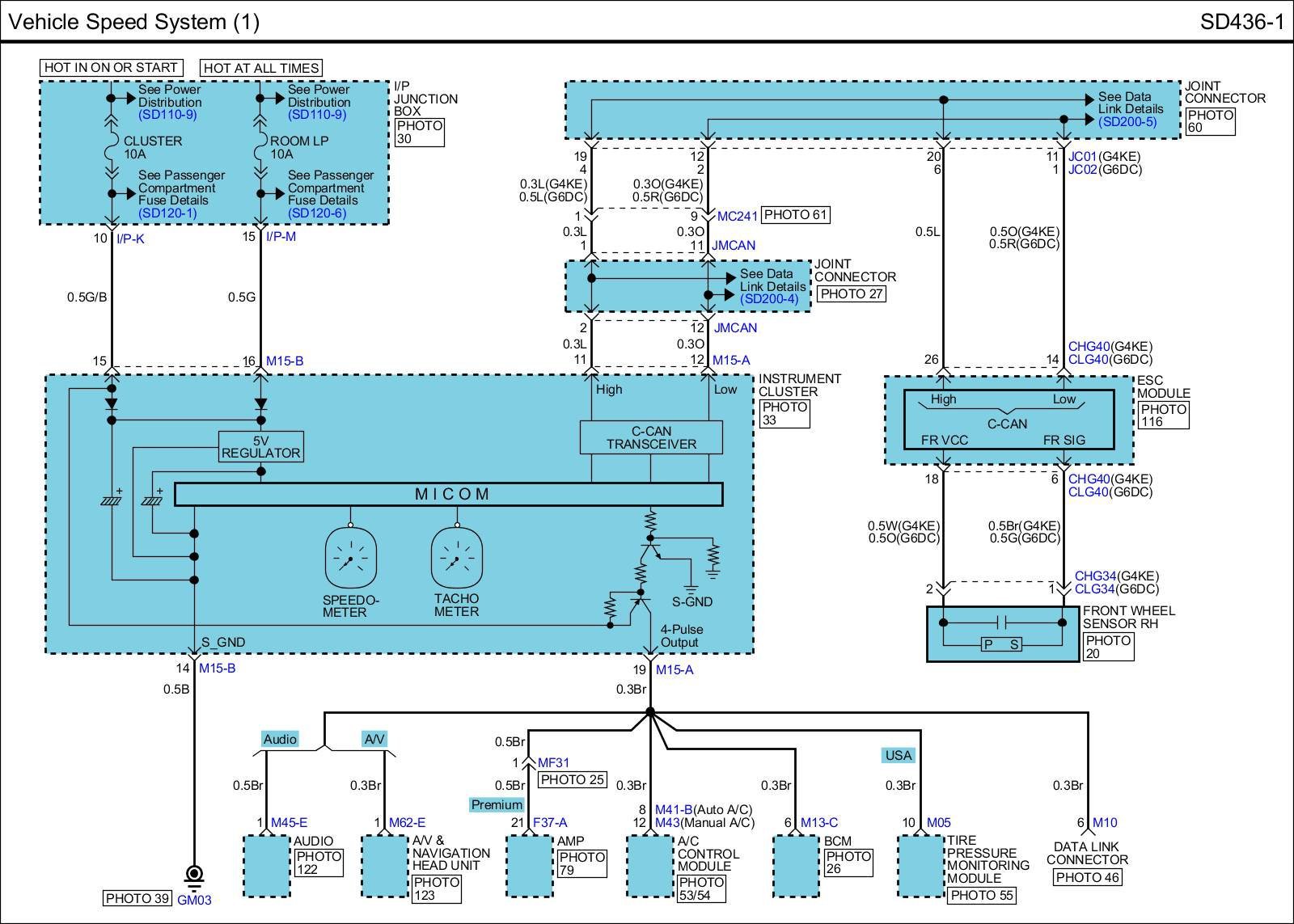Image resolution: width=1294 pixels, height=924 pixels.
Task: Click the MICOM bar in instrument cluster
Action: click(449, 494)
